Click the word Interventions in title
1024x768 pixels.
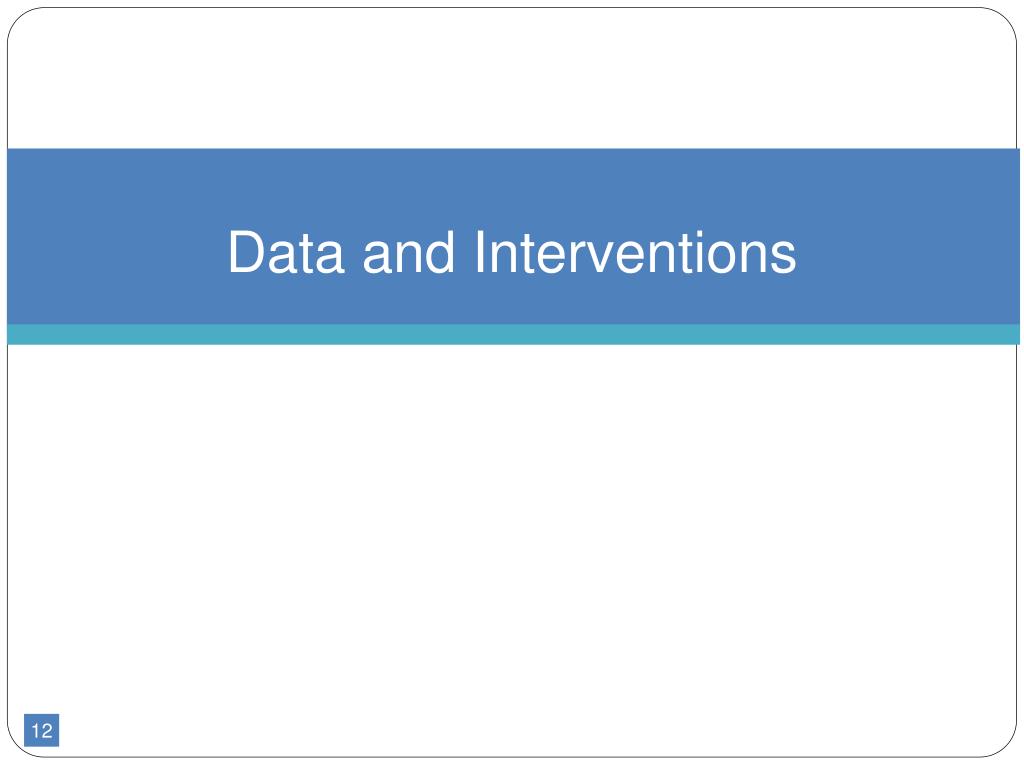(636, 252)
